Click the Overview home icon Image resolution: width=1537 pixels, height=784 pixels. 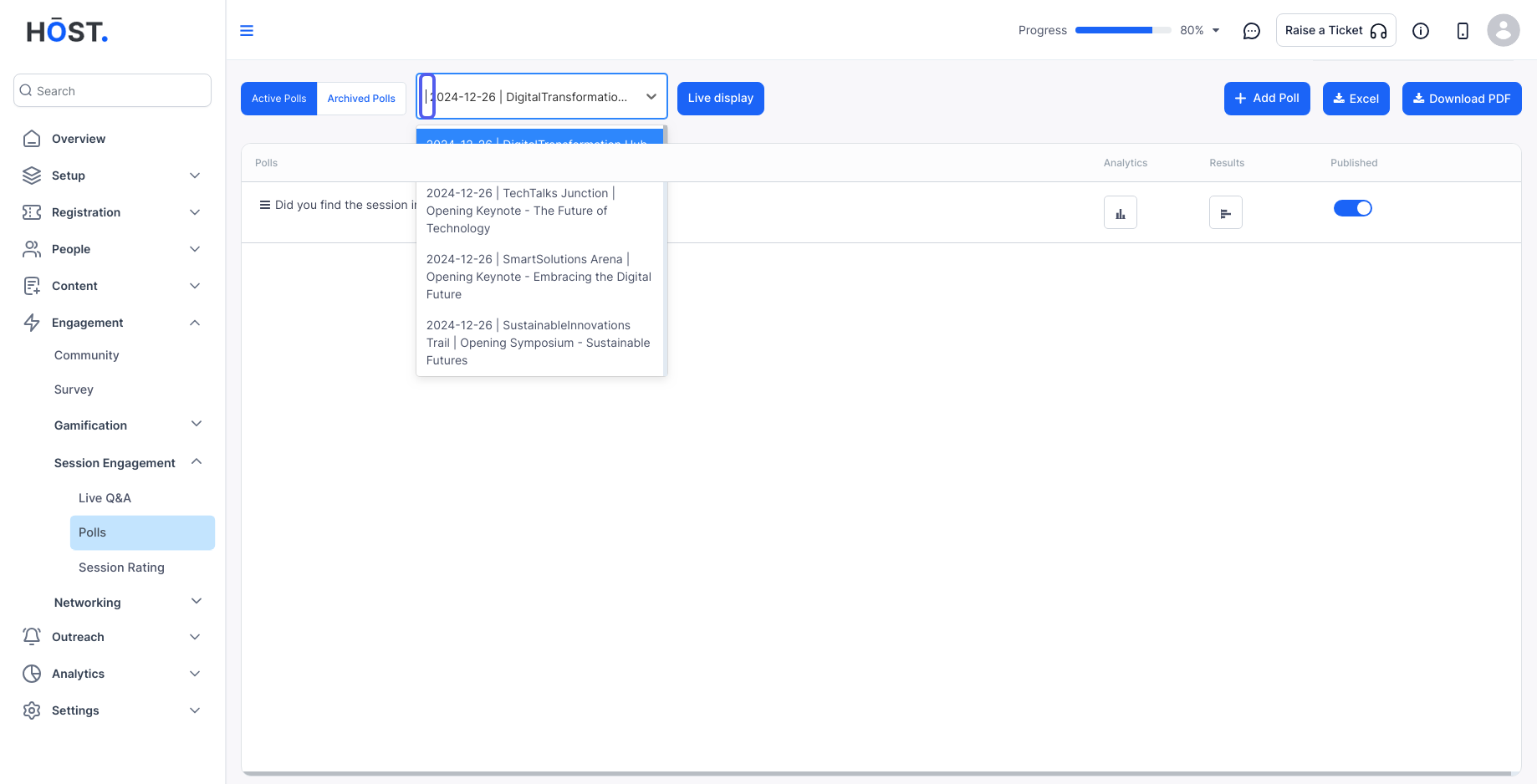(x=32, y=139)
